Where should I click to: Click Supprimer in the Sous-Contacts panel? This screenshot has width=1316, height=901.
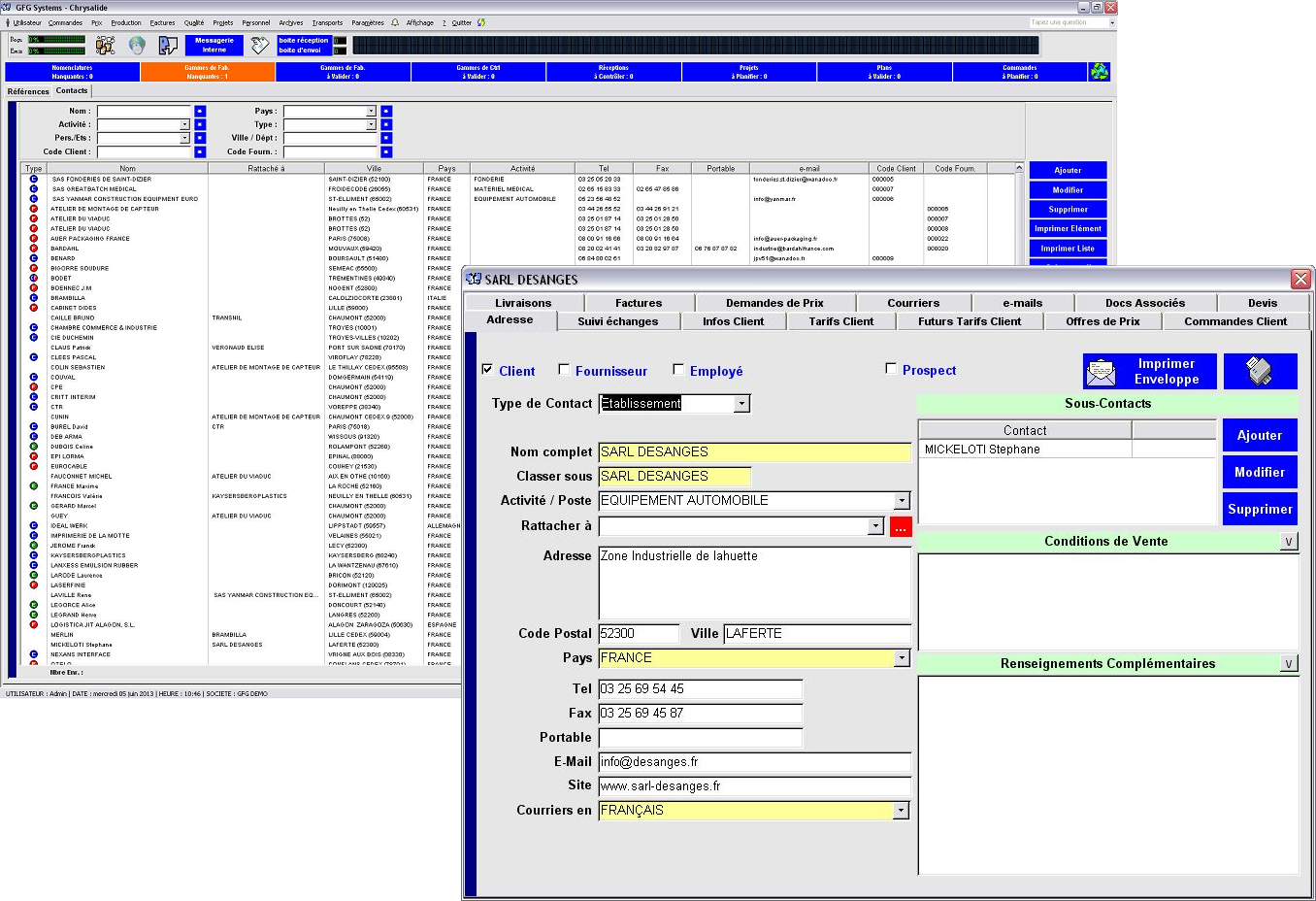pos(1260,509)
